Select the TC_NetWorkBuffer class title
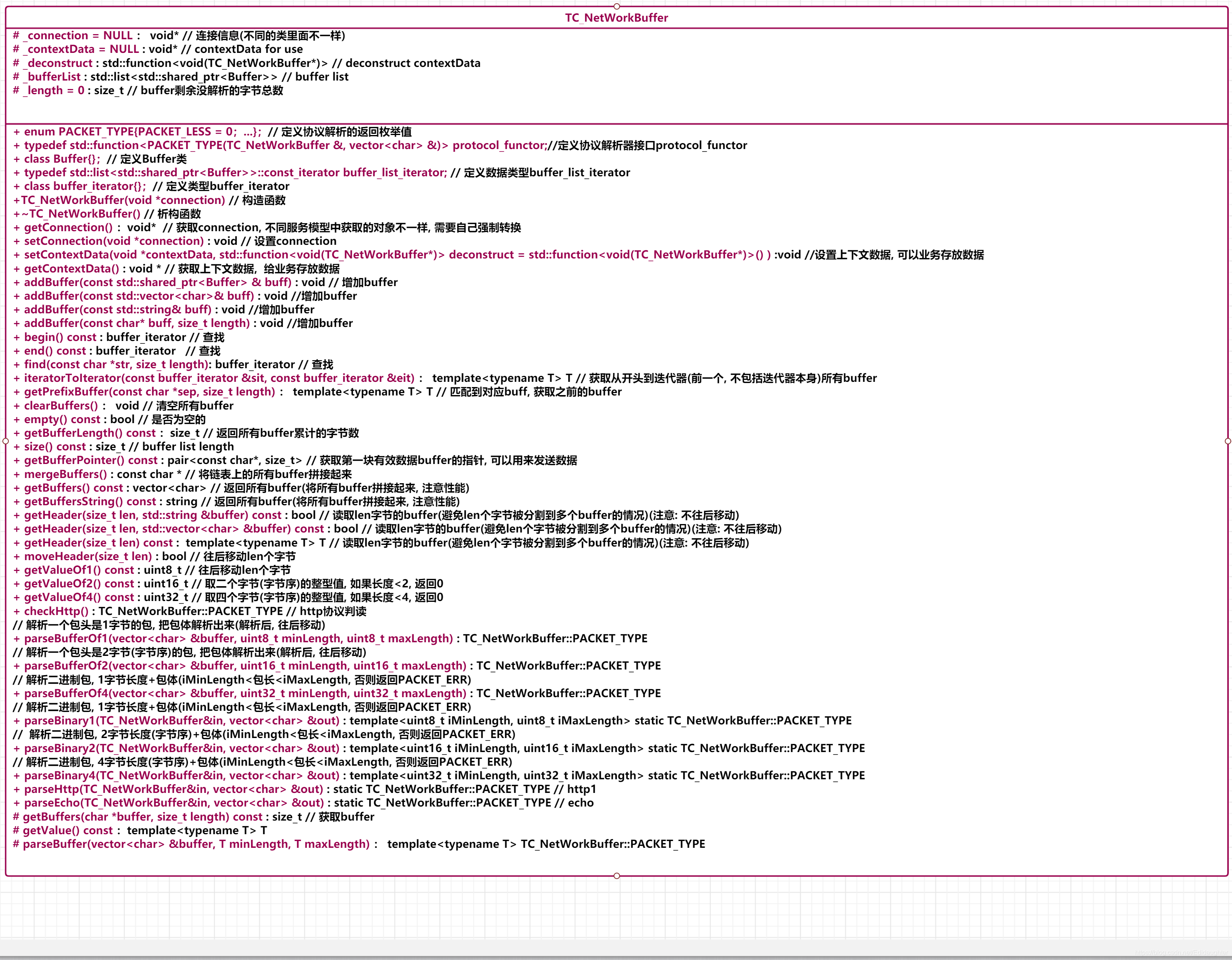This screenshot has width=1232, height=960. (x=616, y=18)
